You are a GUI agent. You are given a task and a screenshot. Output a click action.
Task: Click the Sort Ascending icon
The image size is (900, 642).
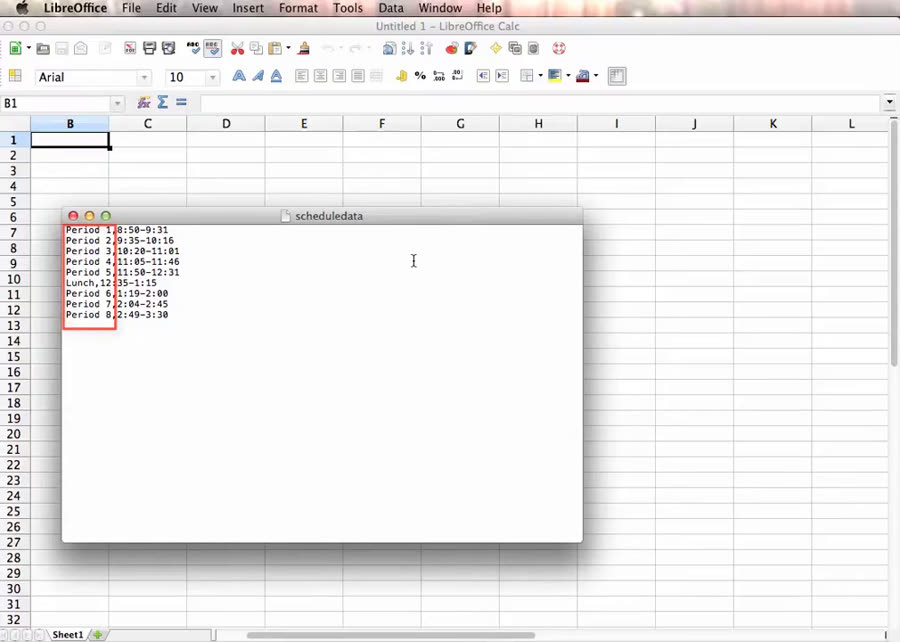coord(408,48)
